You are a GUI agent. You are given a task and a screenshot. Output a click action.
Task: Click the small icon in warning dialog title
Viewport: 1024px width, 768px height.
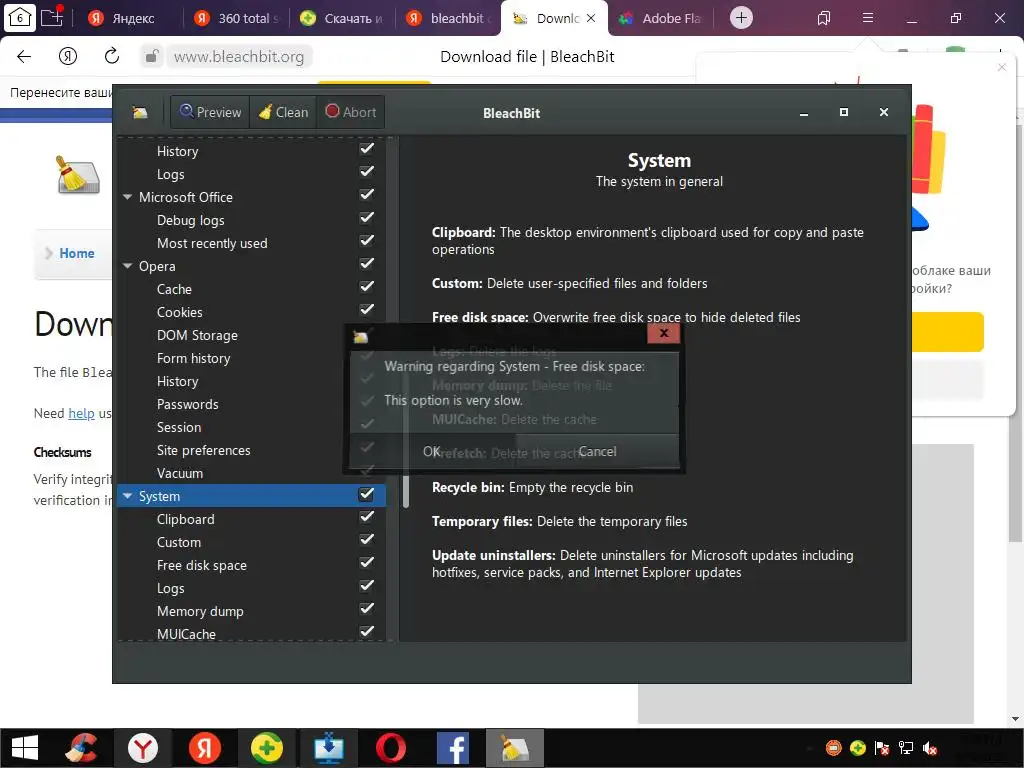(x=360, y=337)
